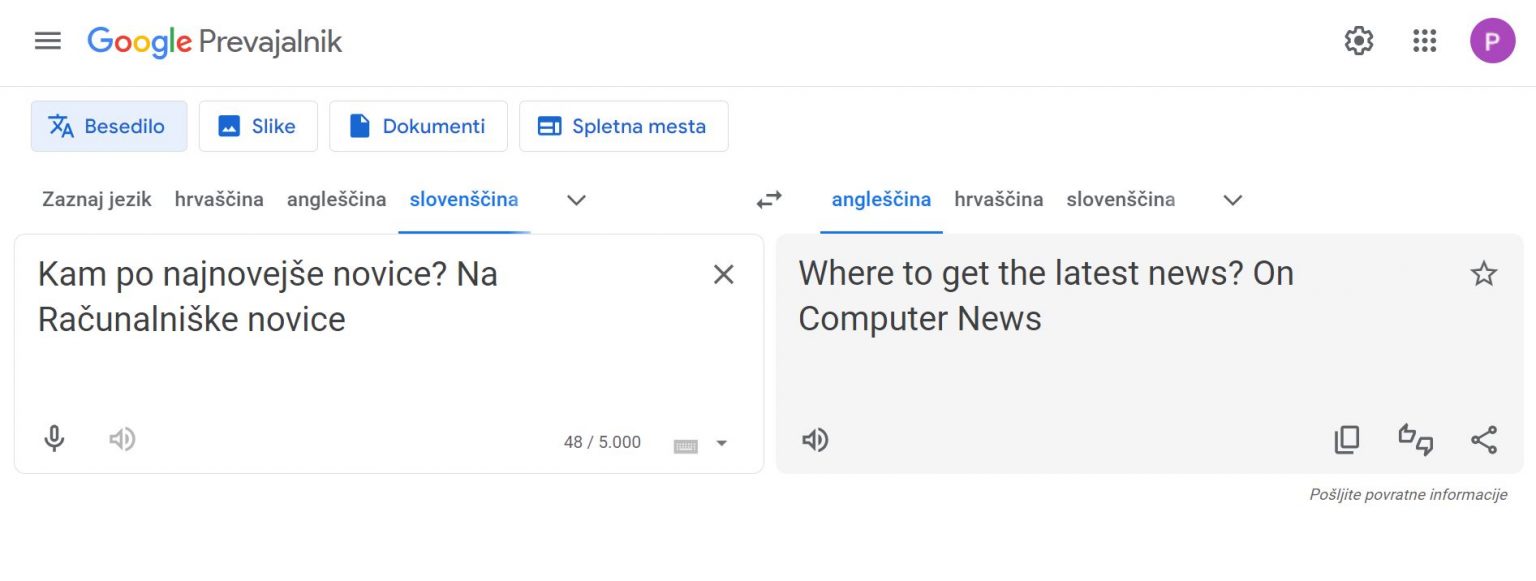This screenshot has height=581, width=1536.
Task: Share the translation
Action: pyautogui.click(x=1484, y=439)
